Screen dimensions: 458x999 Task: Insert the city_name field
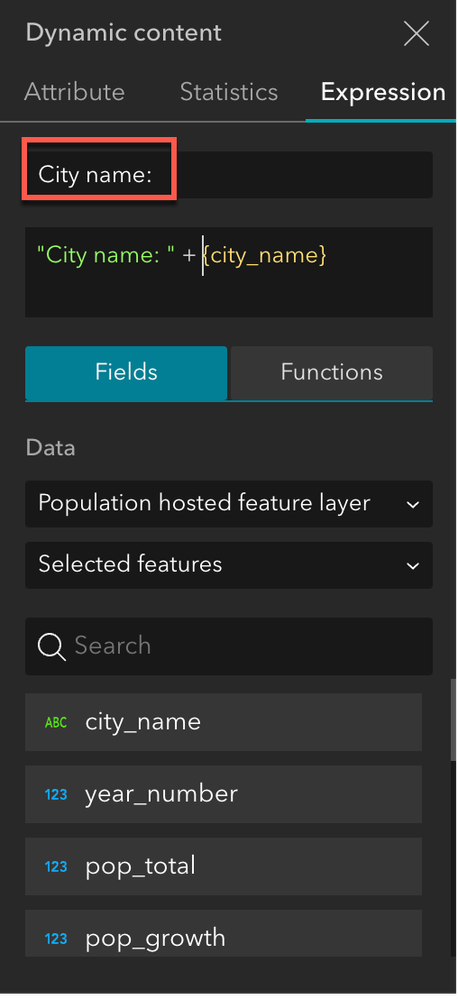click(224, 722)
